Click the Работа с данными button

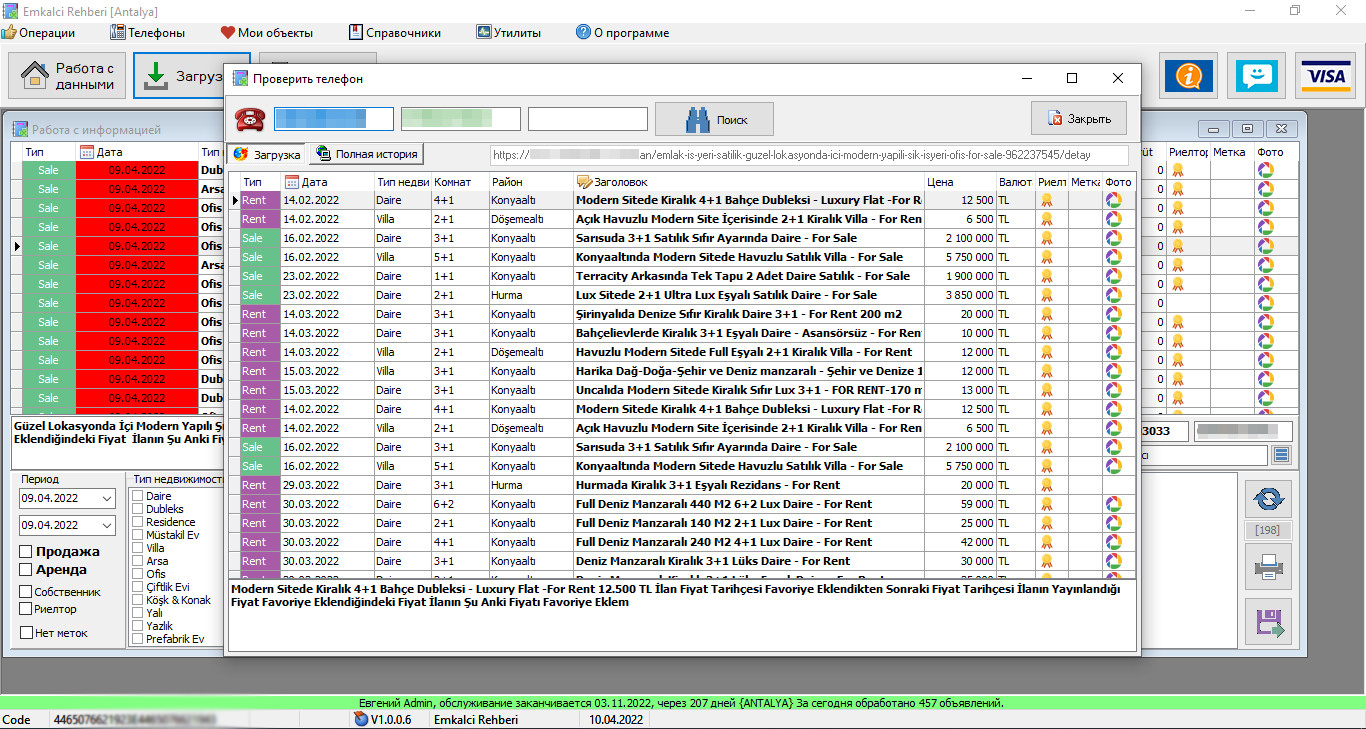[x=68, y=76]
